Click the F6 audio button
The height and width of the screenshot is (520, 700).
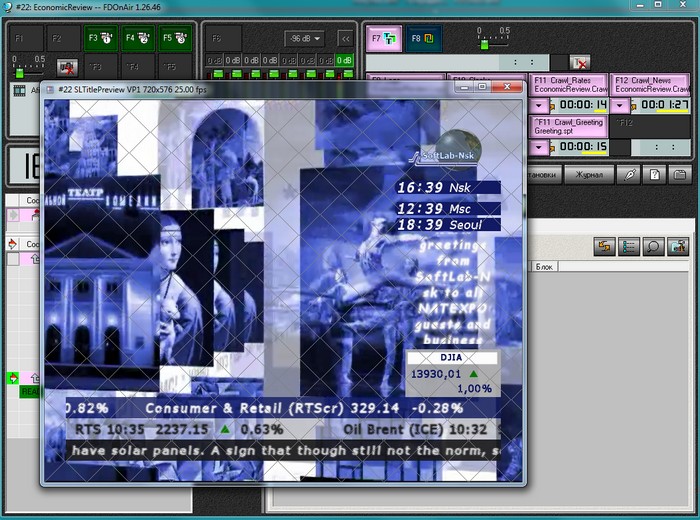[x=224, y=38]
